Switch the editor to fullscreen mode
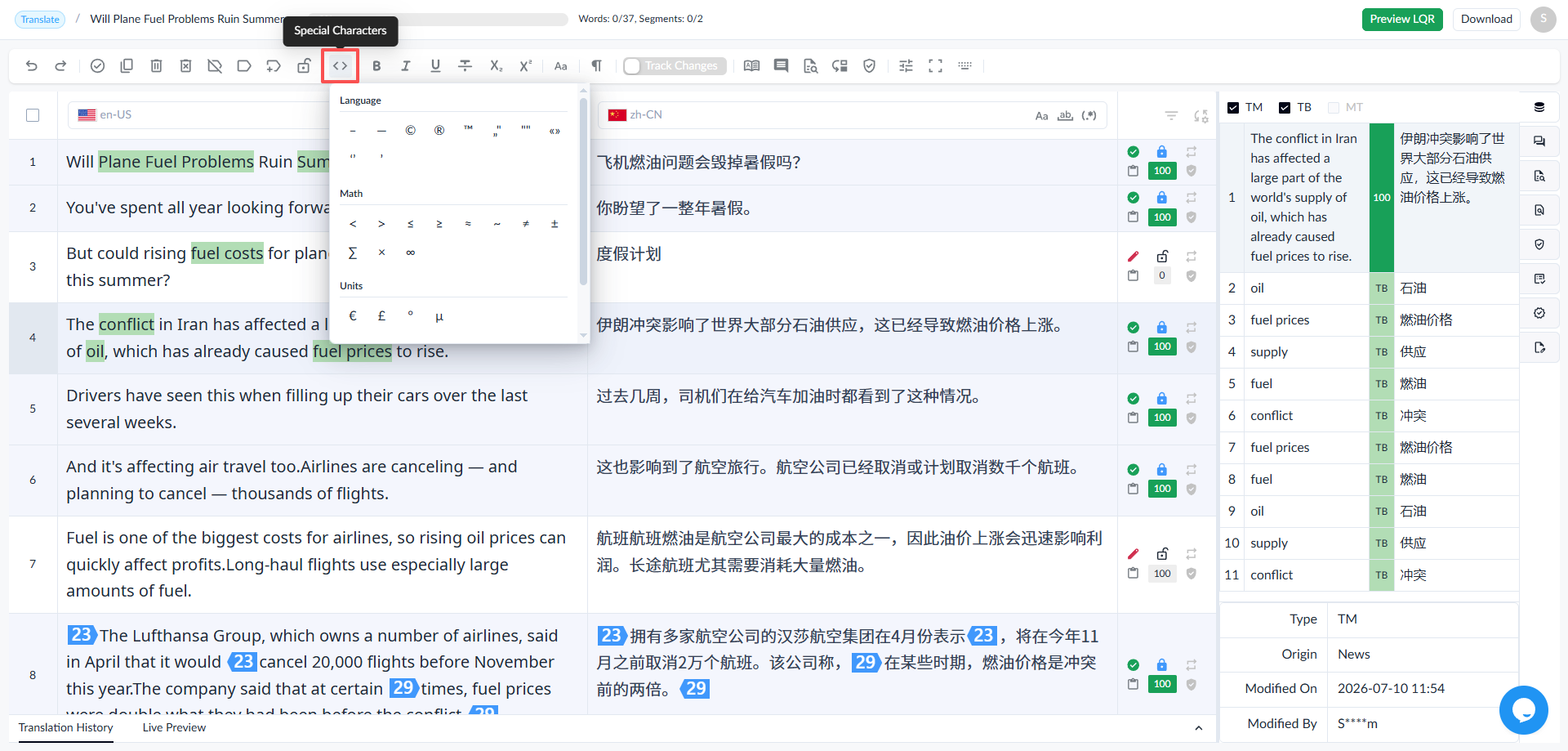 935,66
